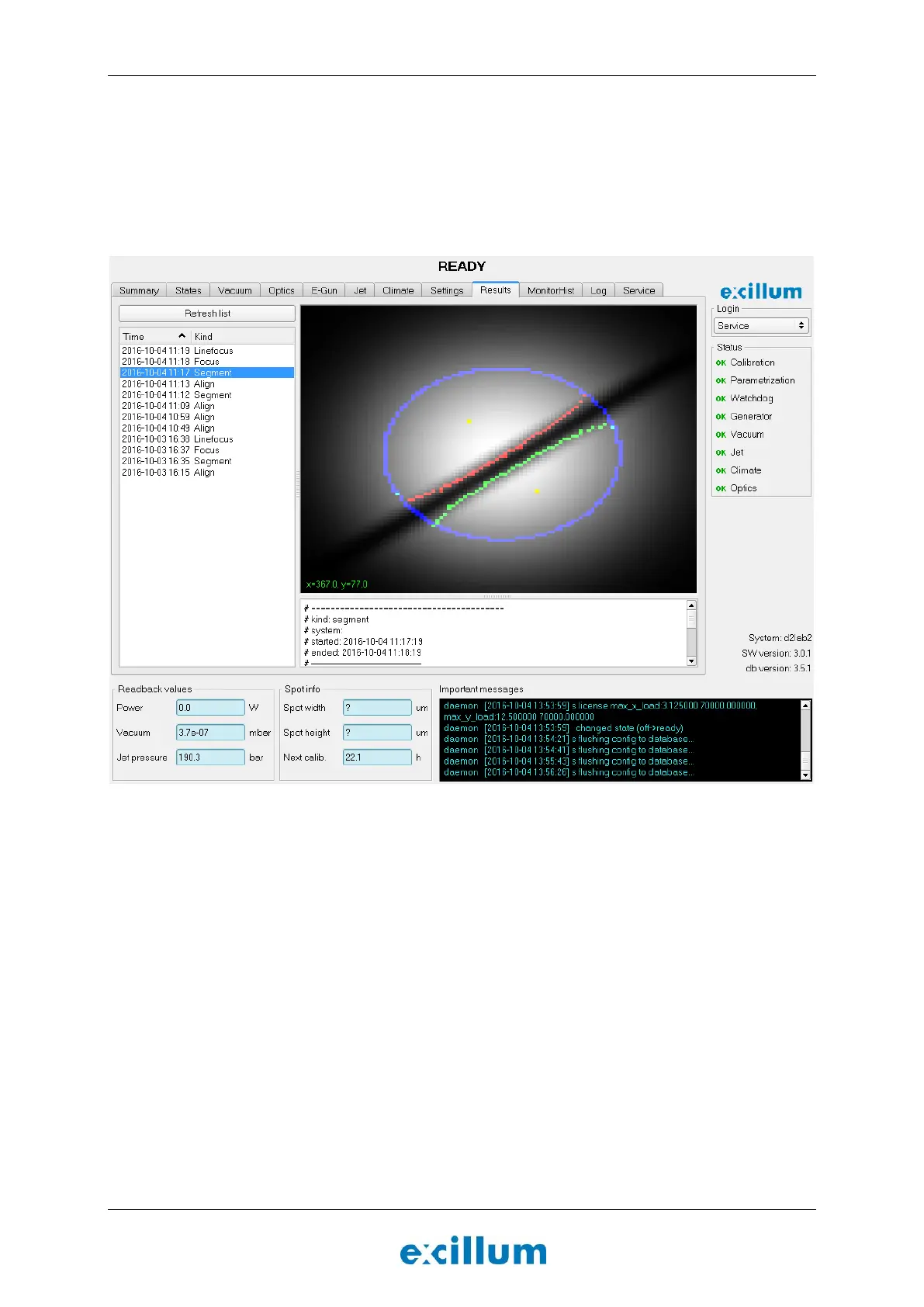The image size is (924, 1307).
Task: Open the Service tab
Action: click(x=638, y=291)
